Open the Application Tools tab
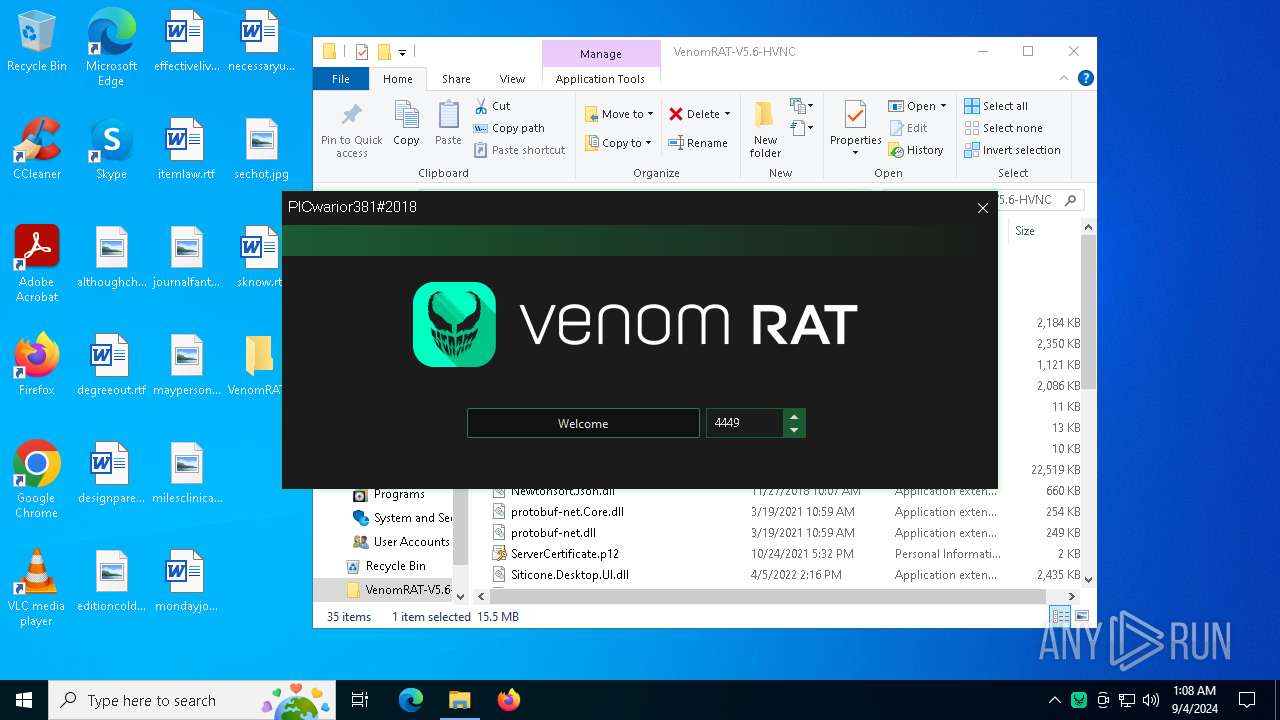The image size is (1280, 720). (600, 79)
